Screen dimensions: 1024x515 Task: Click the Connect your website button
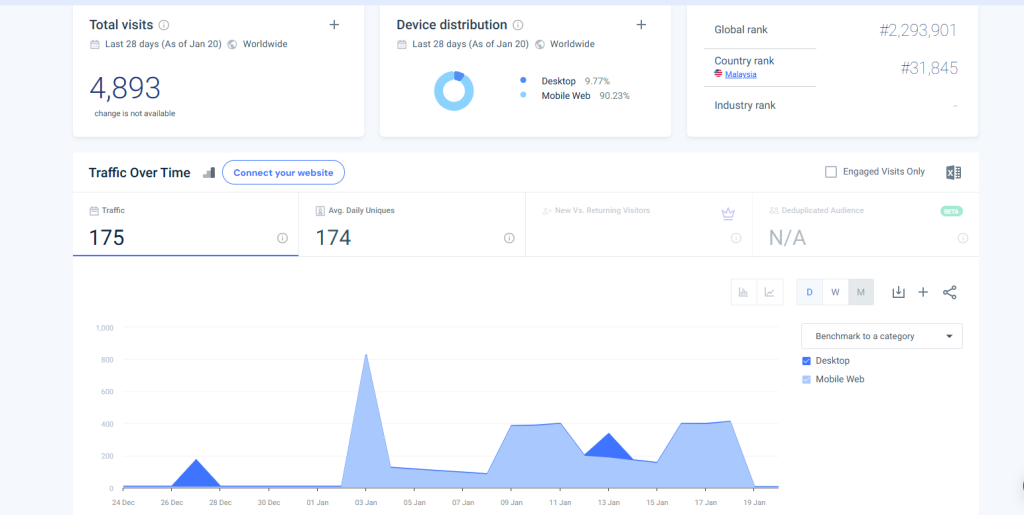tap(283, 172)
